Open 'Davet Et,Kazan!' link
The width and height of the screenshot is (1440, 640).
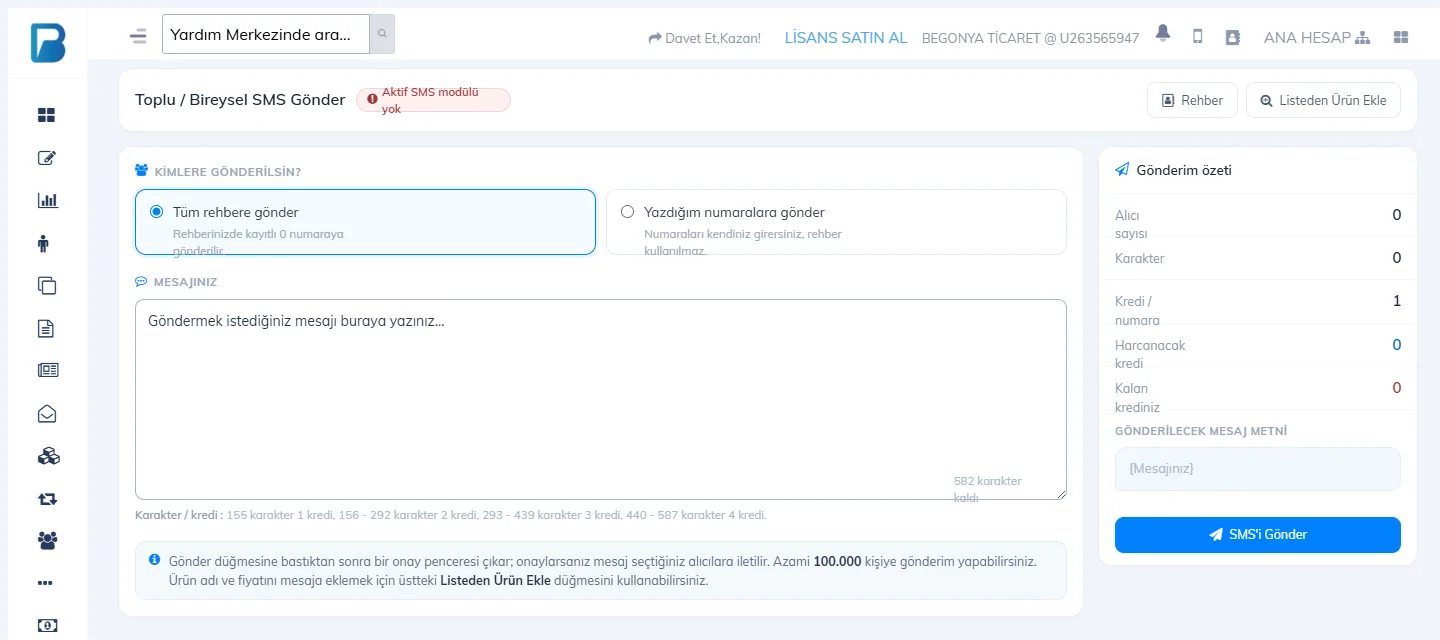click(x=704, y=38)
